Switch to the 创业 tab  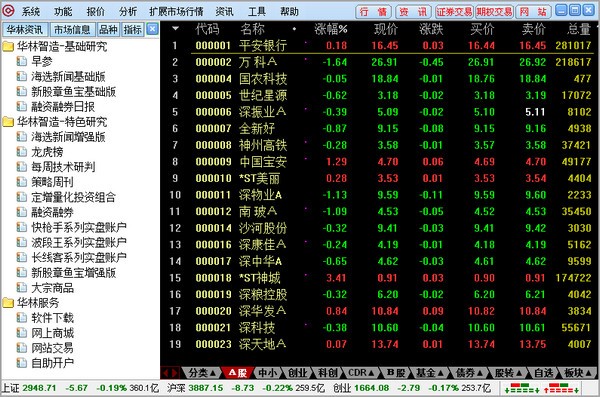click(297, 372)
